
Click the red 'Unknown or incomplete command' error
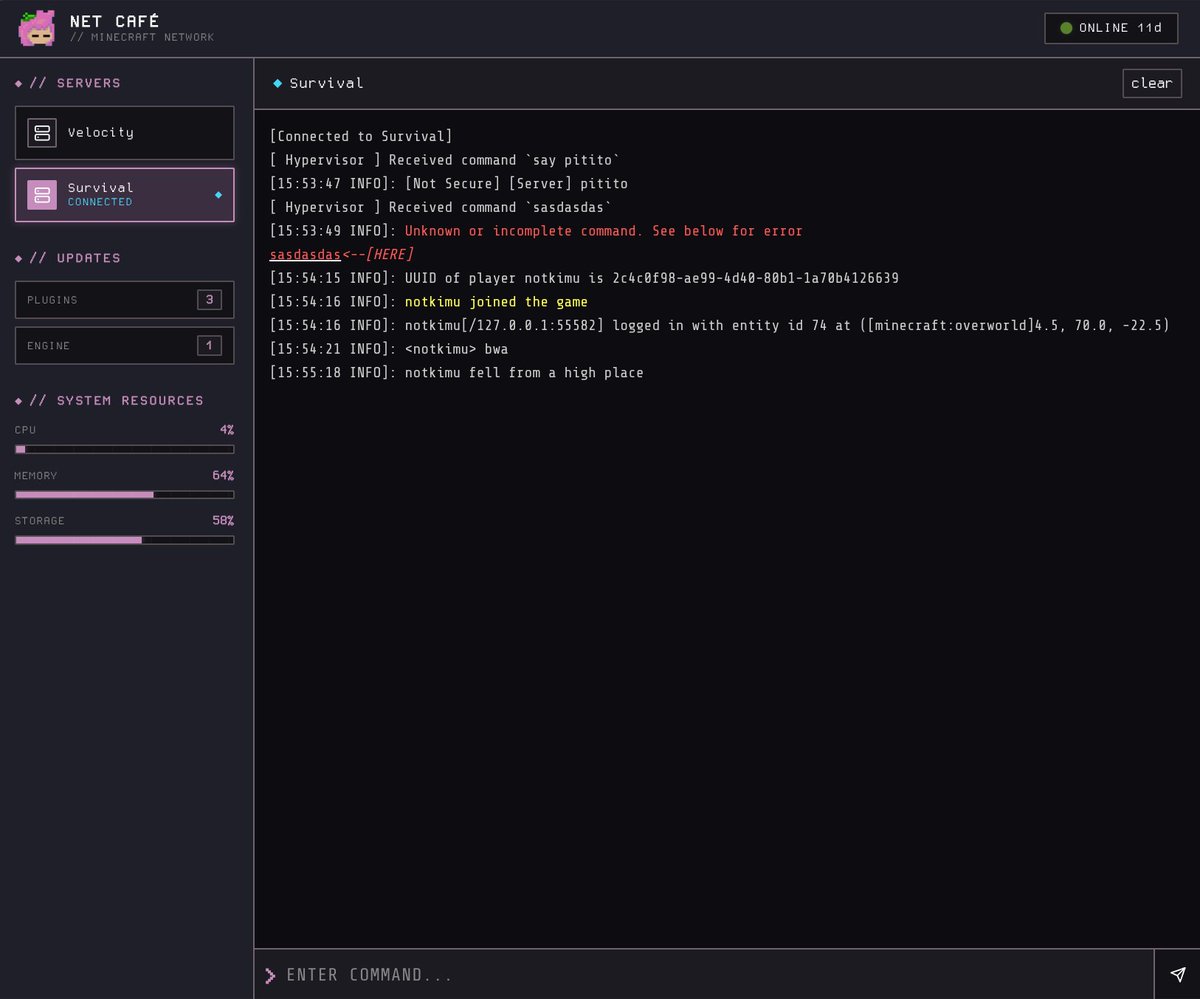tap(604, 231)
